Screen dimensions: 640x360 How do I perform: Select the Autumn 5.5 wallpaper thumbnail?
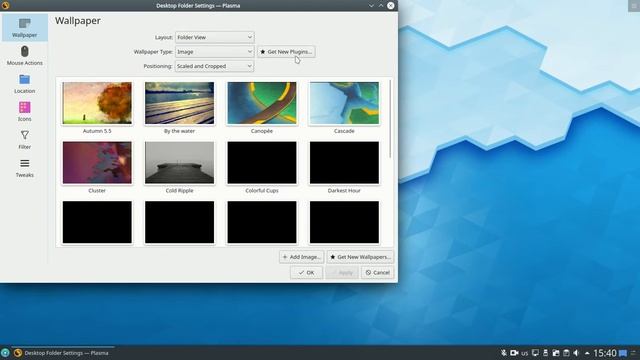tap(97, 103)
